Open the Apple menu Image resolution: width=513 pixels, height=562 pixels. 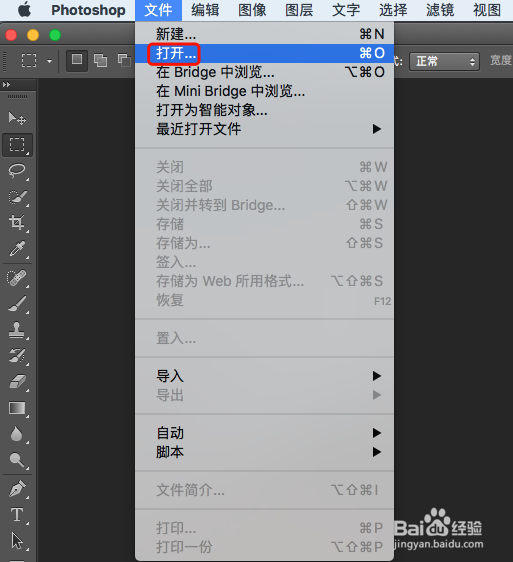[24, 10]
